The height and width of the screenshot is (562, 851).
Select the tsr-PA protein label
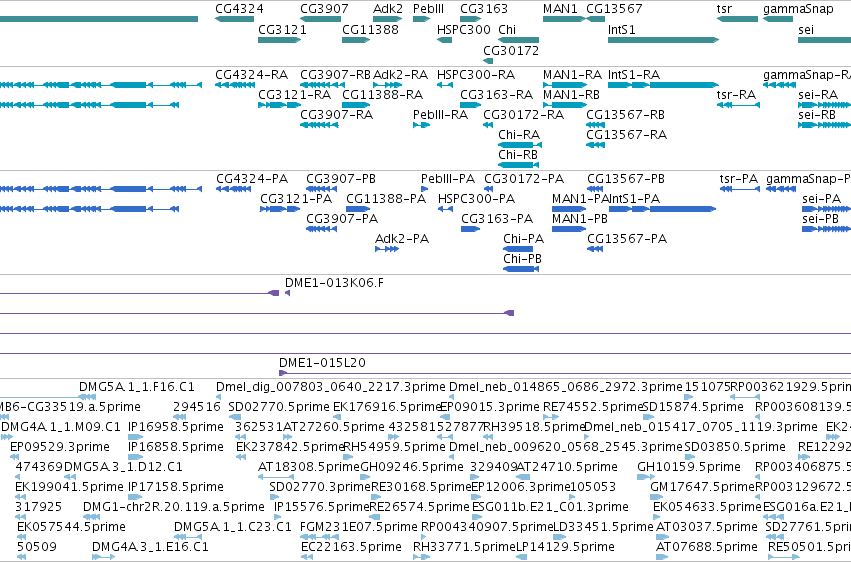pos(739,178)
